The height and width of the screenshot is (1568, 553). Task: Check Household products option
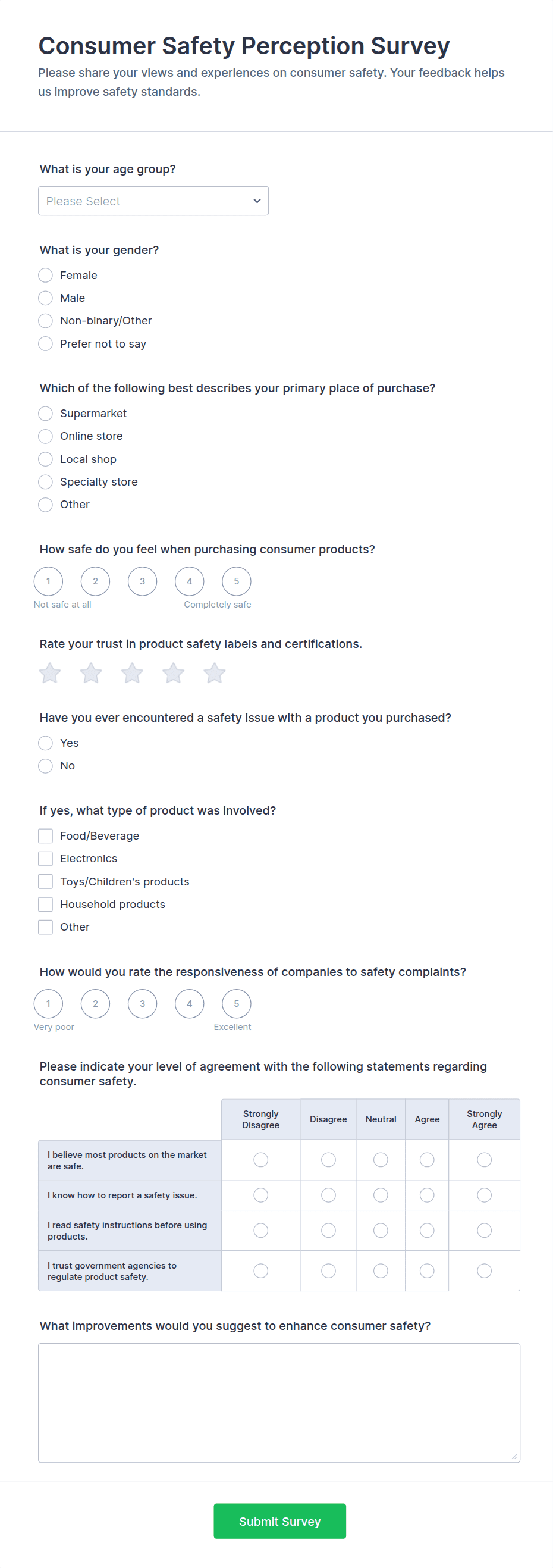point(46,904)
